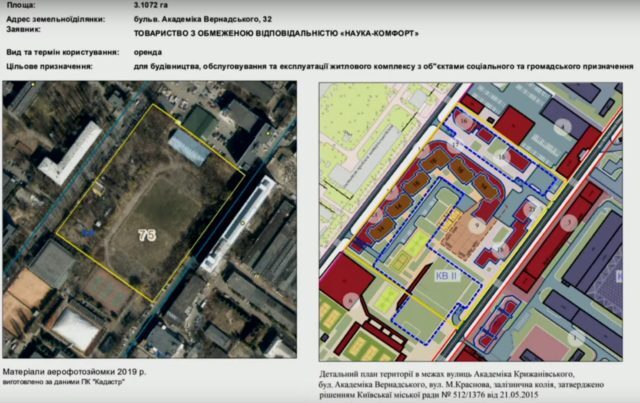Click the orange clay courts on aerial photo
Screen dimensions: 640x403
28,289
